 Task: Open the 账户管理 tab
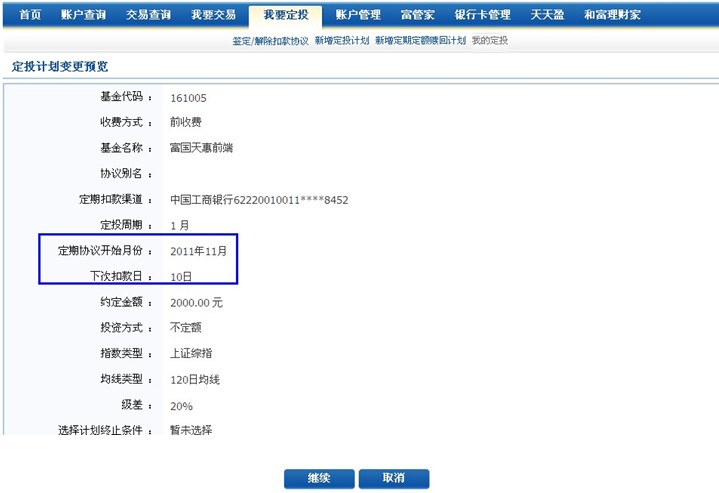[x=357, y=15]
